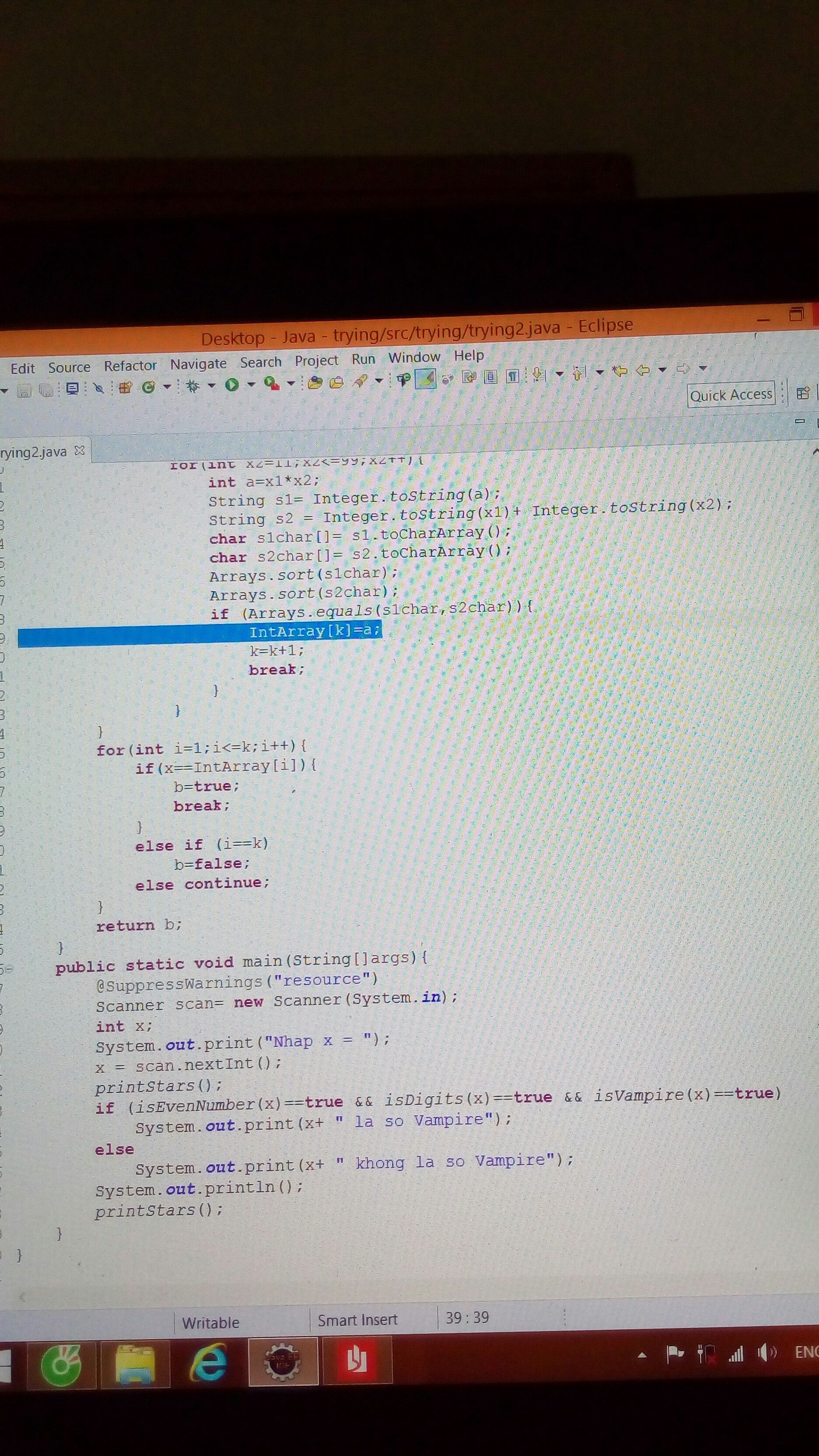Click the Open Perspective icon
This screenshot has width=819, height=1456.
click(803, 393)
